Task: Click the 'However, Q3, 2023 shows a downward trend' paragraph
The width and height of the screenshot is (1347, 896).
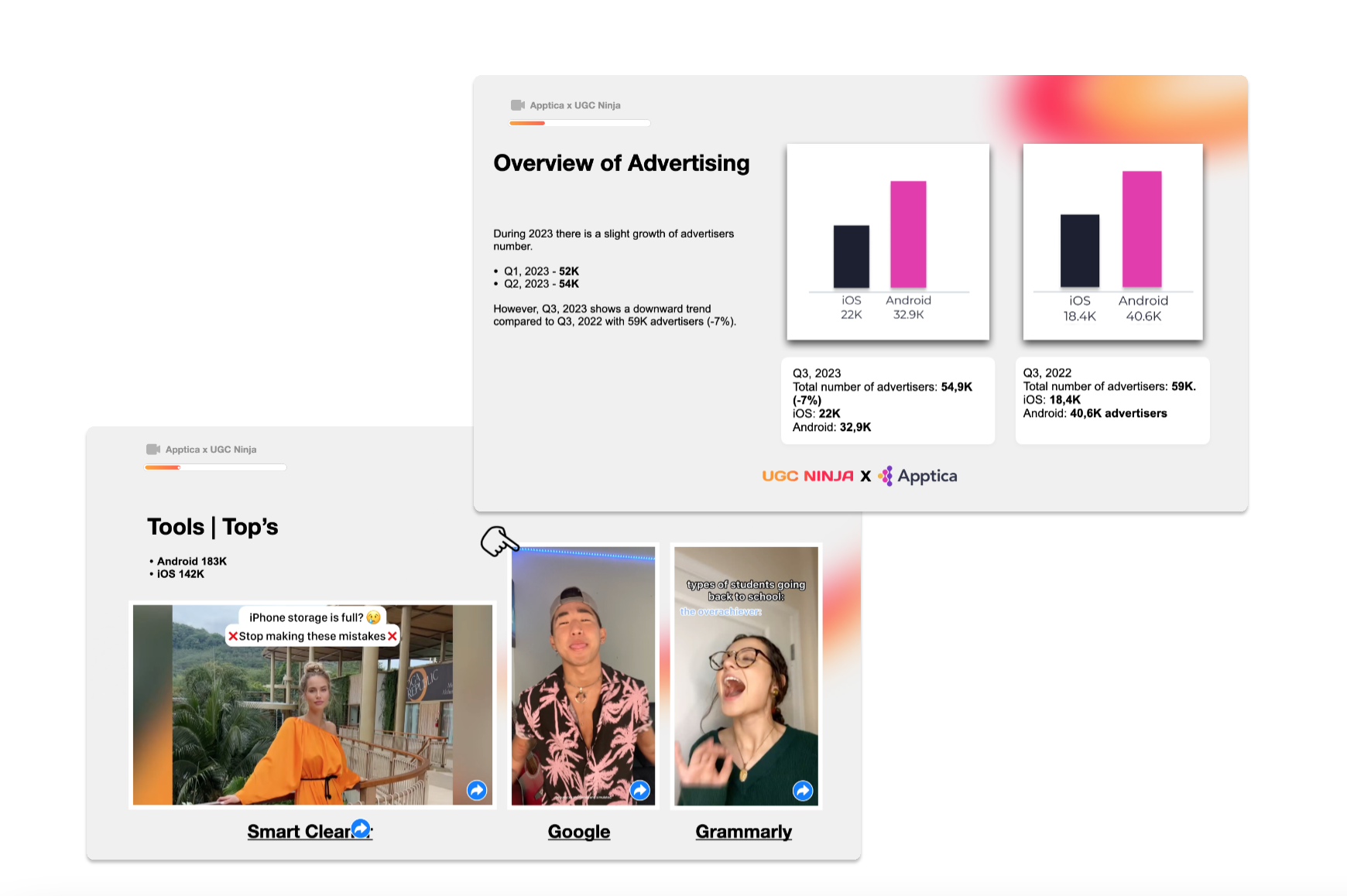Action: pyautogui.click(x=615, y=315)
